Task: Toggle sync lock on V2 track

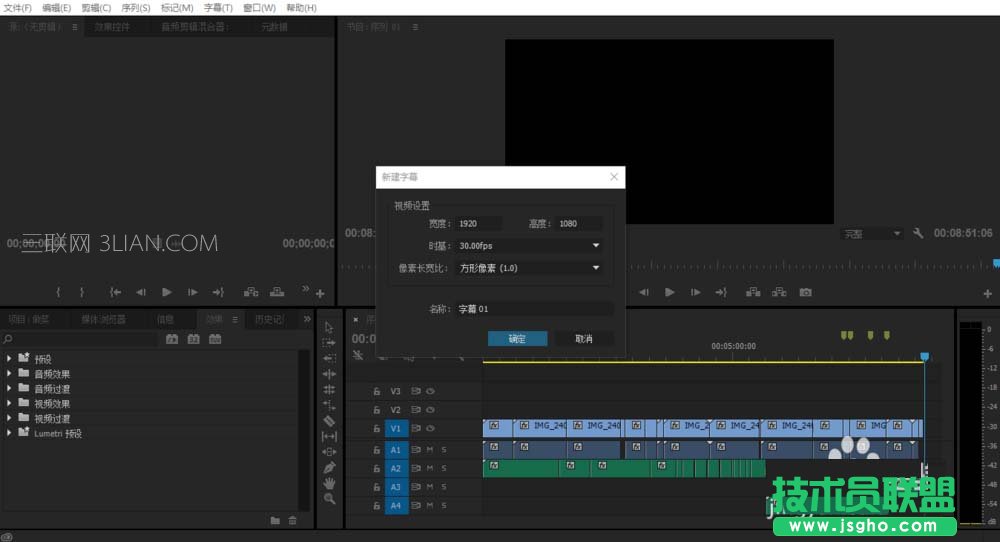Action: [x=416, y=409]
